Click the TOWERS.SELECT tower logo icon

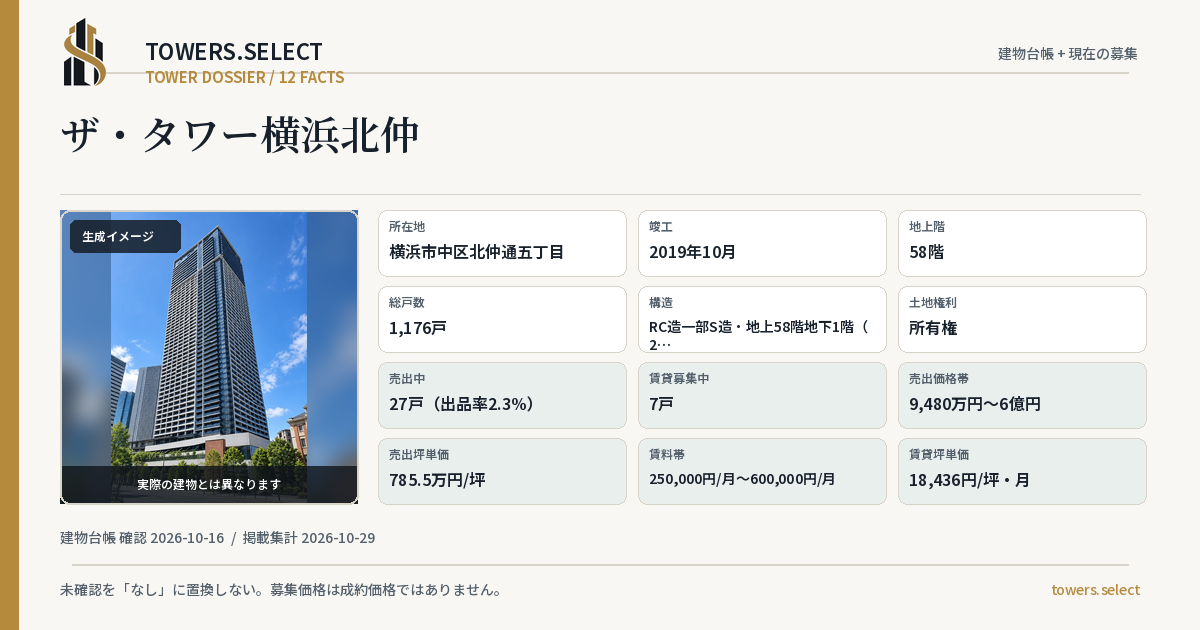coord(85,52)
